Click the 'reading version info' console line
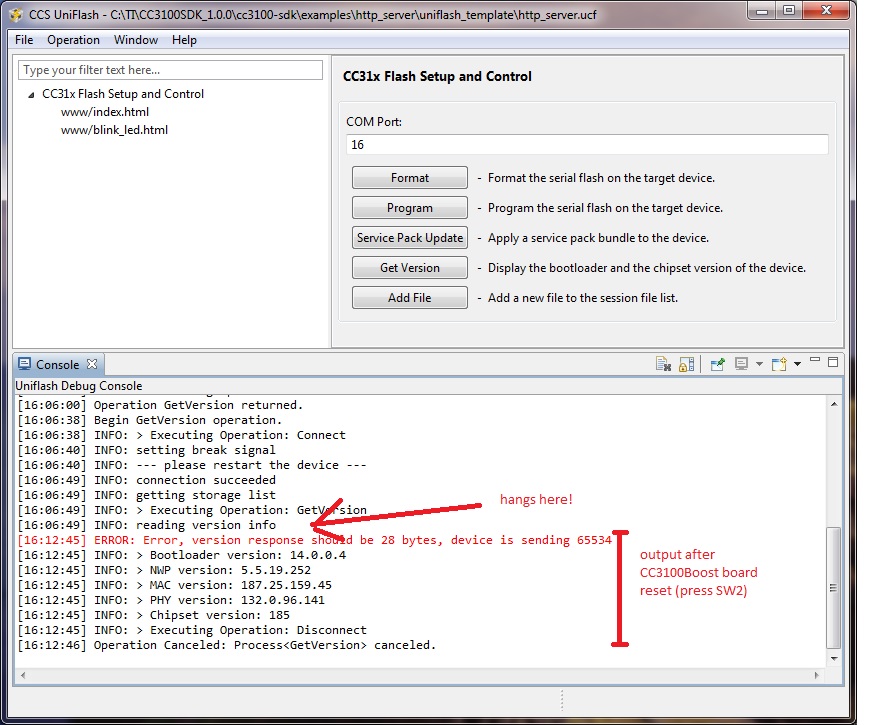The height and width of the screenshot is (725, 885). (147, 525)
